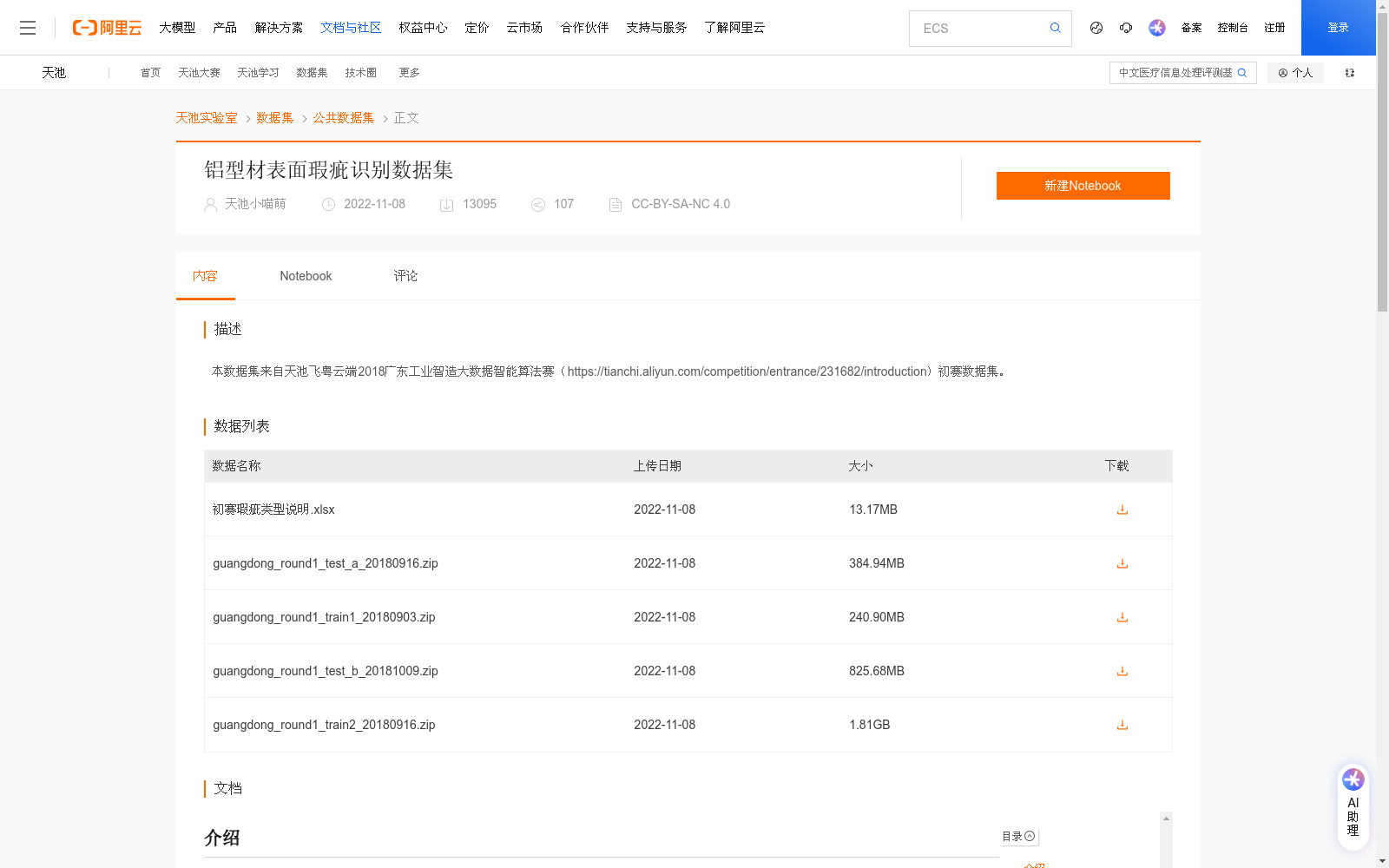Click the exchange/switch icon beside 个人
This screenshot has width=1389, height=868.
tap(1349, 72)
